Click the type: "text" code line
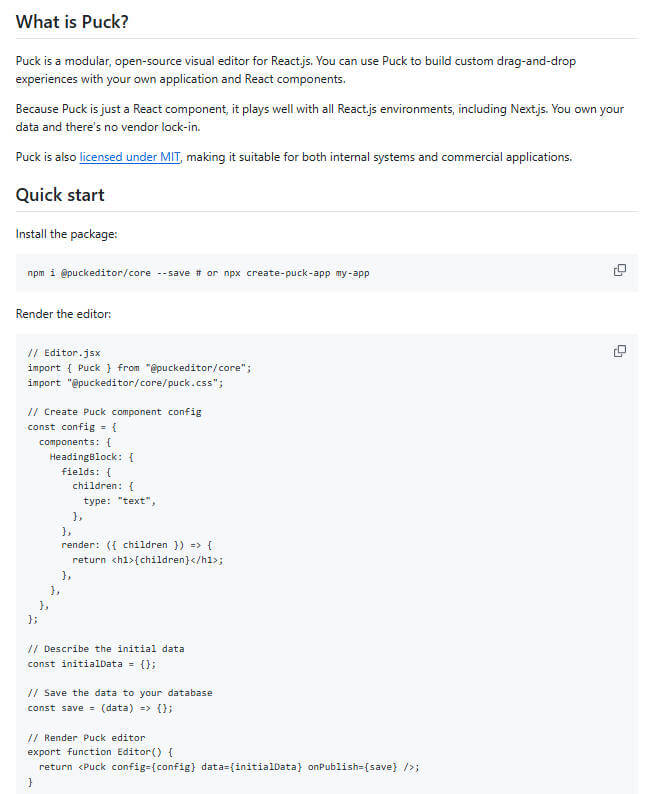Screen dimensions: 648x794 coord(119,501)
